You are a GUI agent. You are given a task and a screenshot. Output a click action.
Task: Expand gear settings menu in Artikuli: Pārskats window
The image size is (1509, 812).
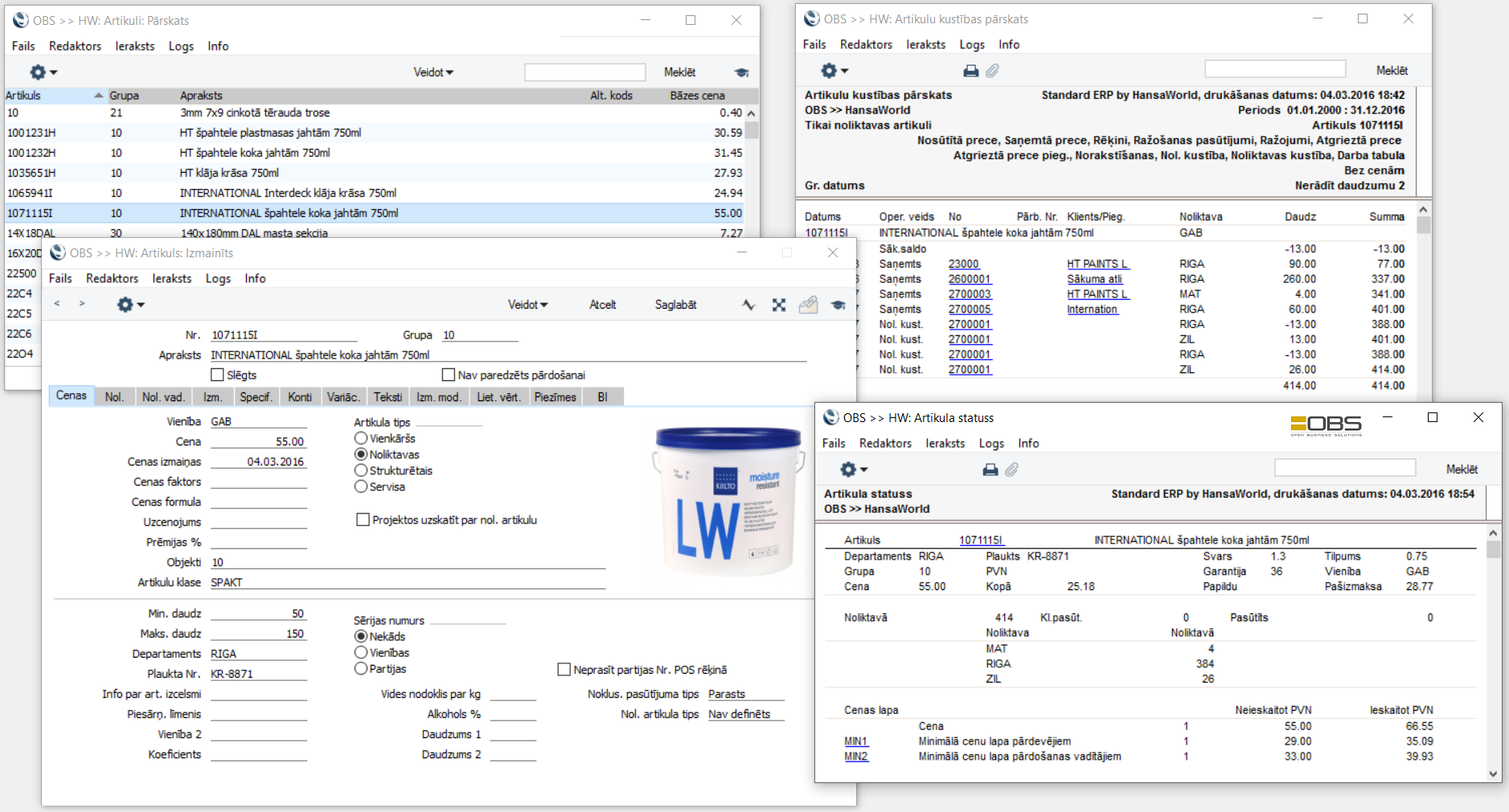click(x=43, y=72)
